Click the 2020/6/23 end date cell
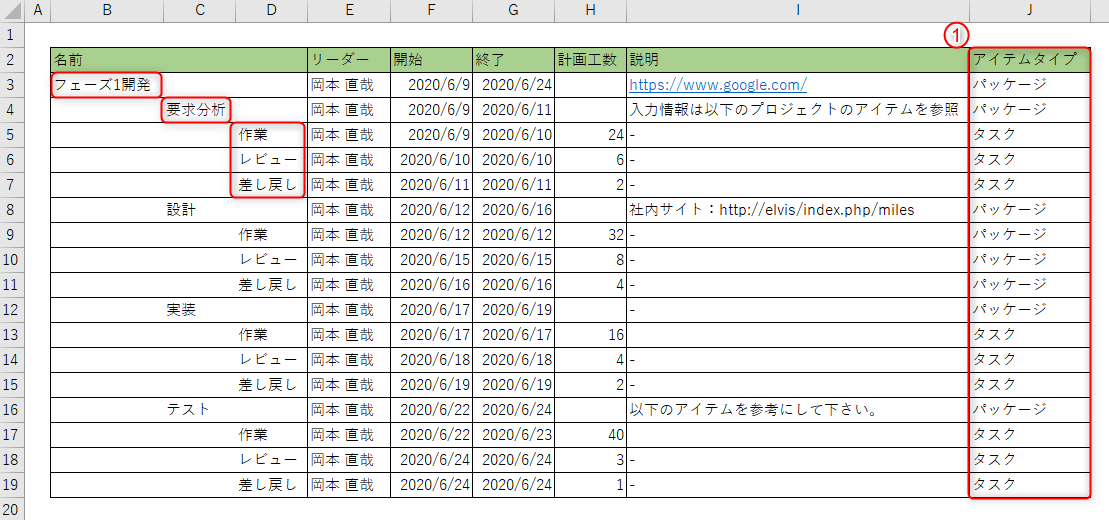The height and width of the screenshot is (520, 1109). coord(516,435)
